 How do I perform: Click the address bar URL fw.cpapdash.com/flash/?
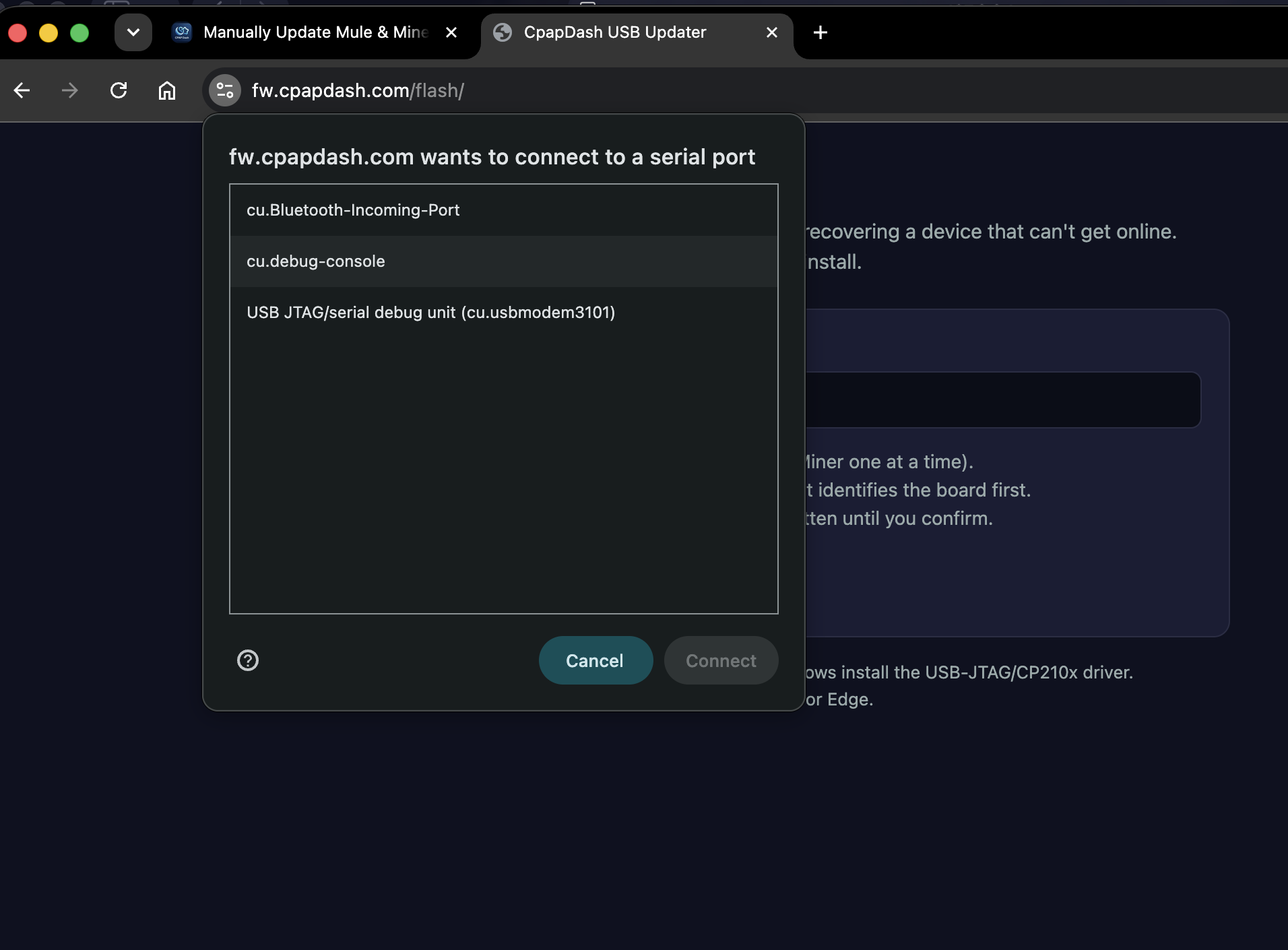click(358, 90)
